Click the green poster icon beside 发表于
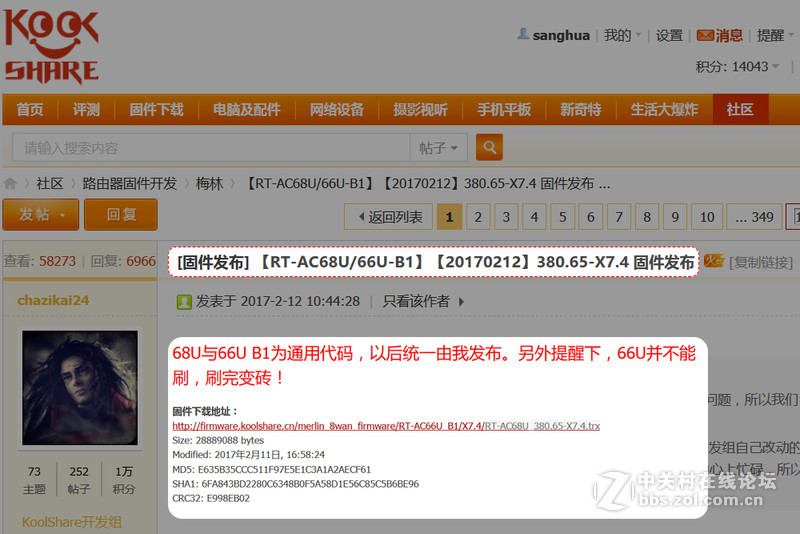 [184, 302]
